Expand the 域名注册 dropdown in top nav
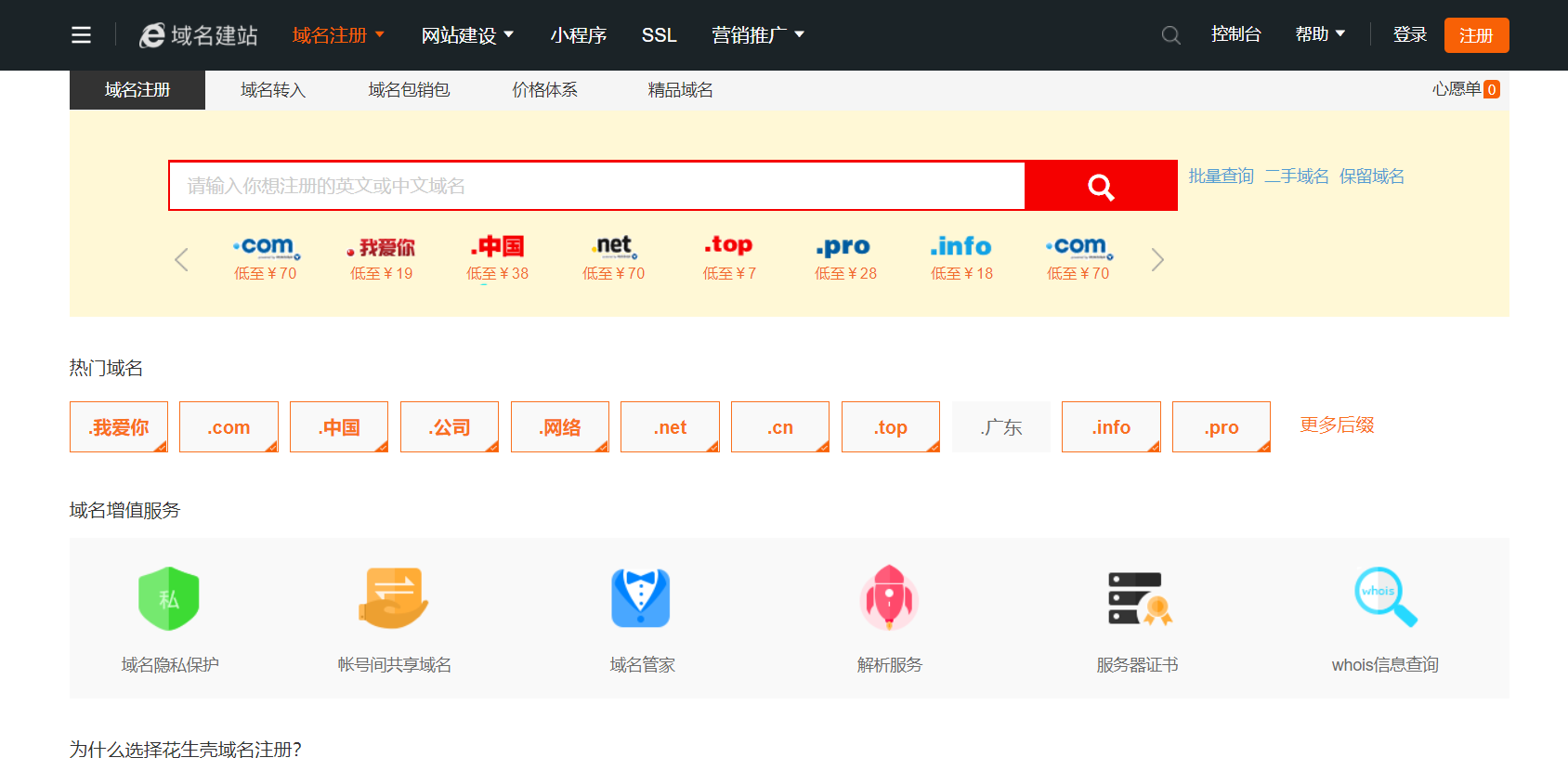1568x758 pixels. click(338, 35)
